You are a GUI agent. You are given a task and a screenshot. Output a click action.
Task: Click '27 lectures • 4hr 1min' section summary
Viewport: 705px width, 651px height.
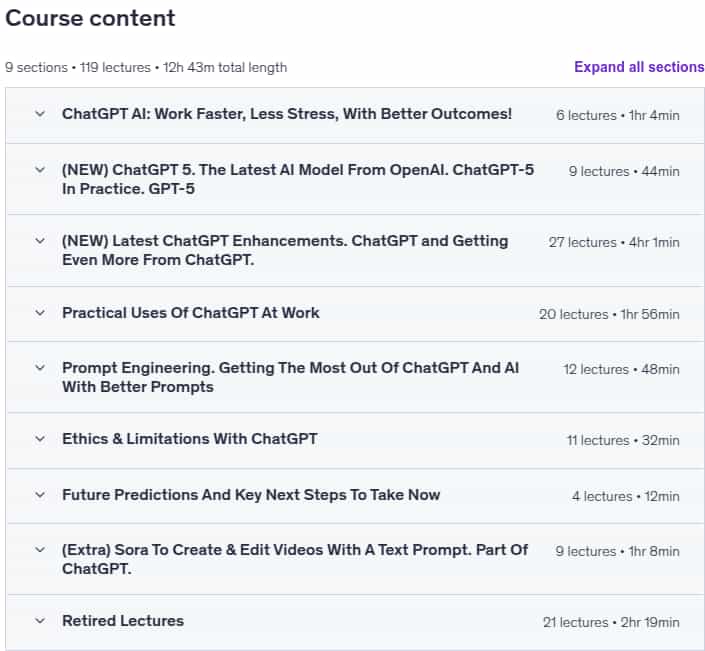(614, 242)
